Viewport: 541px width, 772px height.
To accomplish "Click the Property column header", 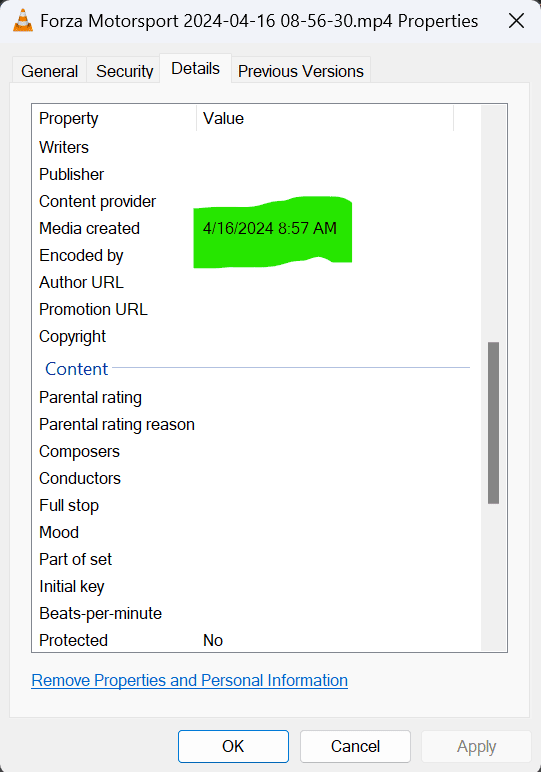I will (x=114, y=118).
